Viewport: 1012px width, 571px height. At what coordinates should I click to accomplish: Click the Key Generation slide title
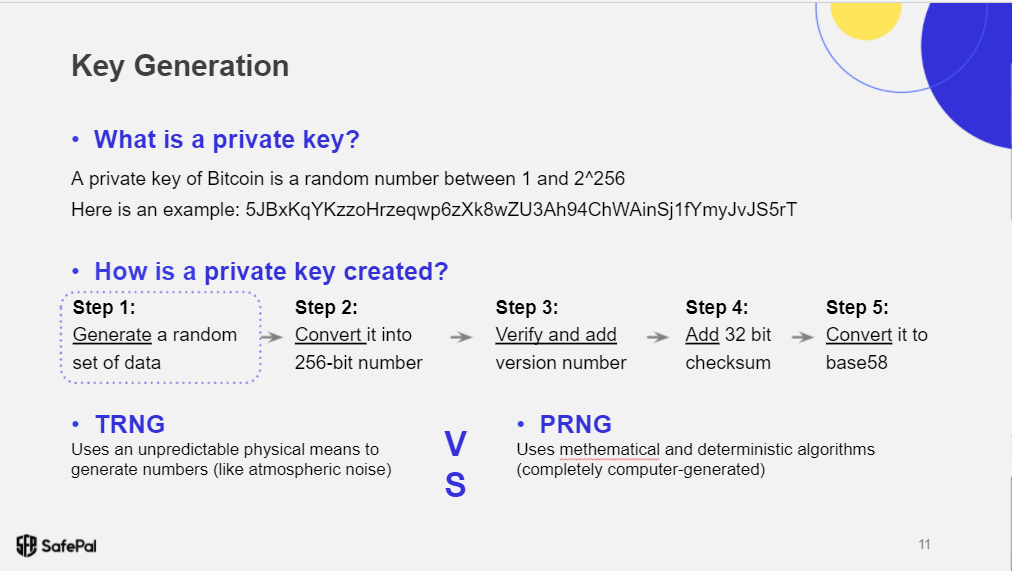180,66
